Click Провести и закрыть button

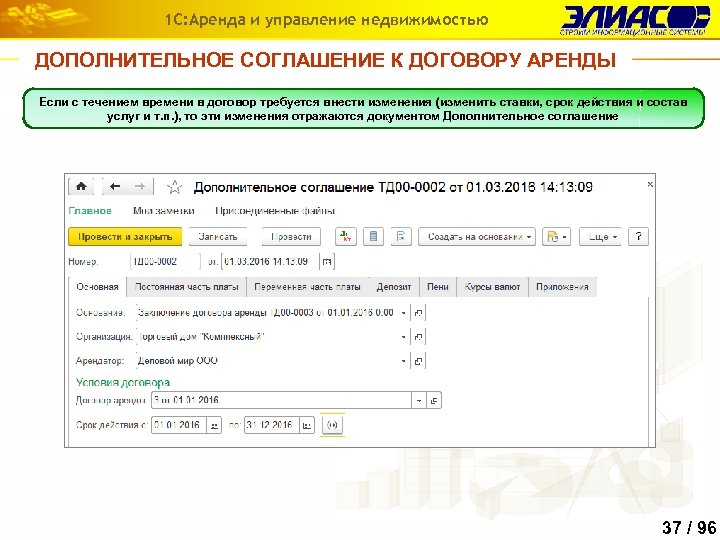click(x=125, y=236)
